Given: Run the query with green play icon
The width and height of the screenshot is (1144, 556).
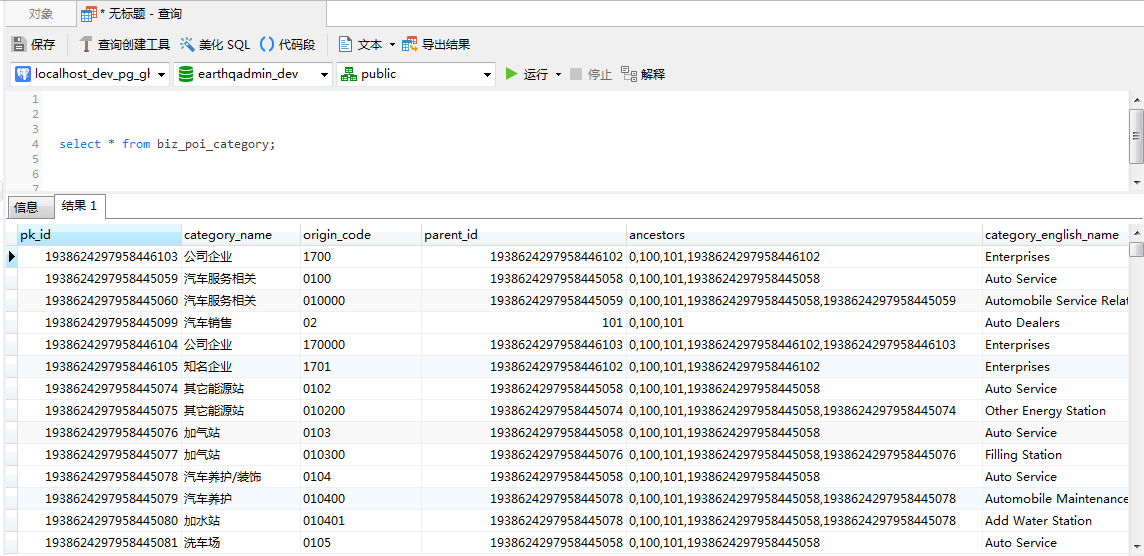Looking at the screenshot, I should click(x=512, y=74).
